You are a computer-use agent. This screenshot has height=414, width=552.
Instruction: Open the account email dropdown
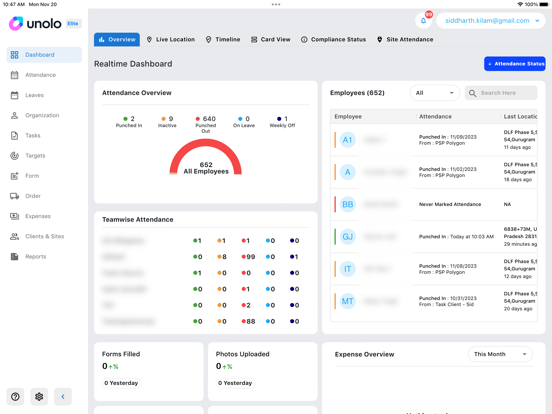(491, 21)
